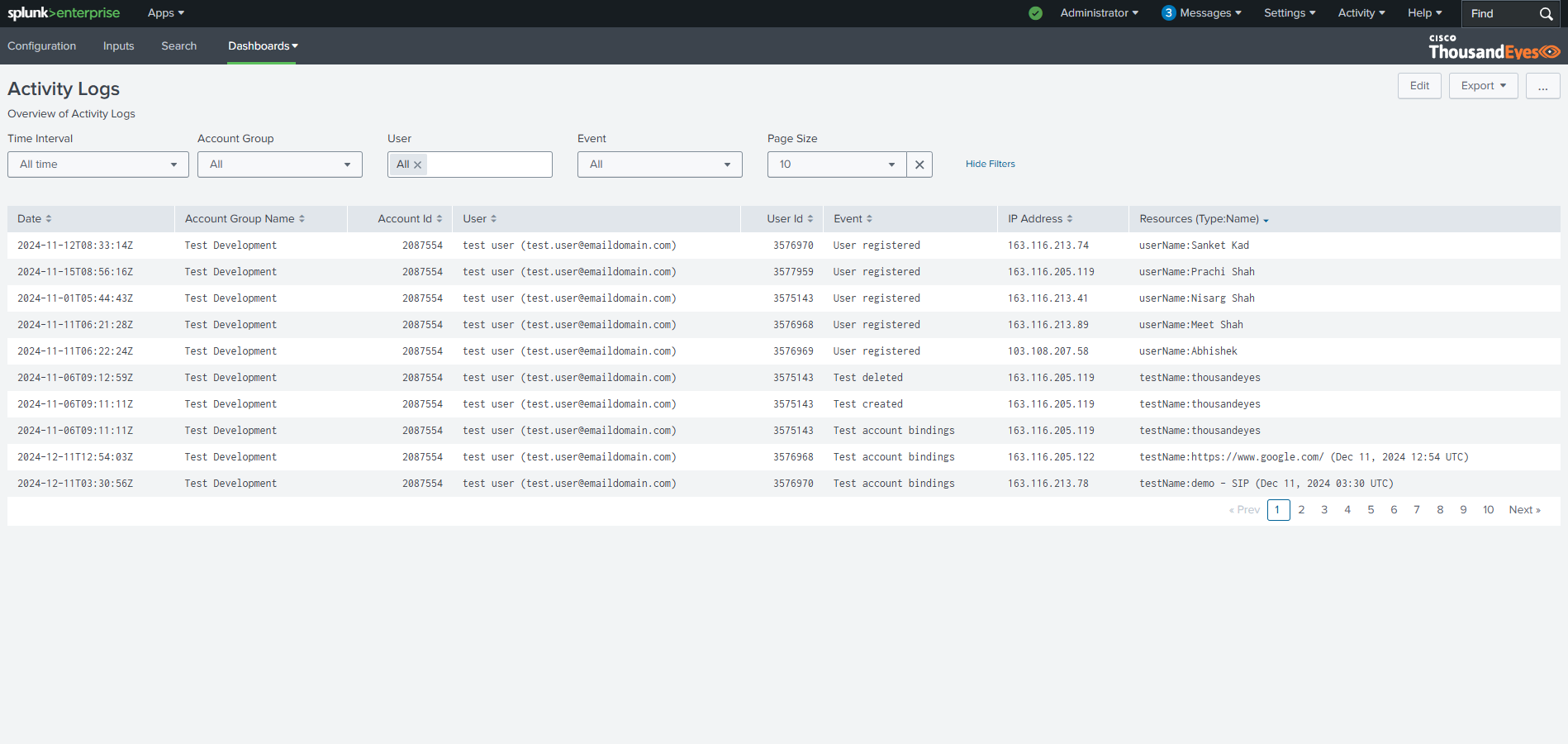Click the blue 3 messages badge
1568x744 pixels.
click(1168, 13)
